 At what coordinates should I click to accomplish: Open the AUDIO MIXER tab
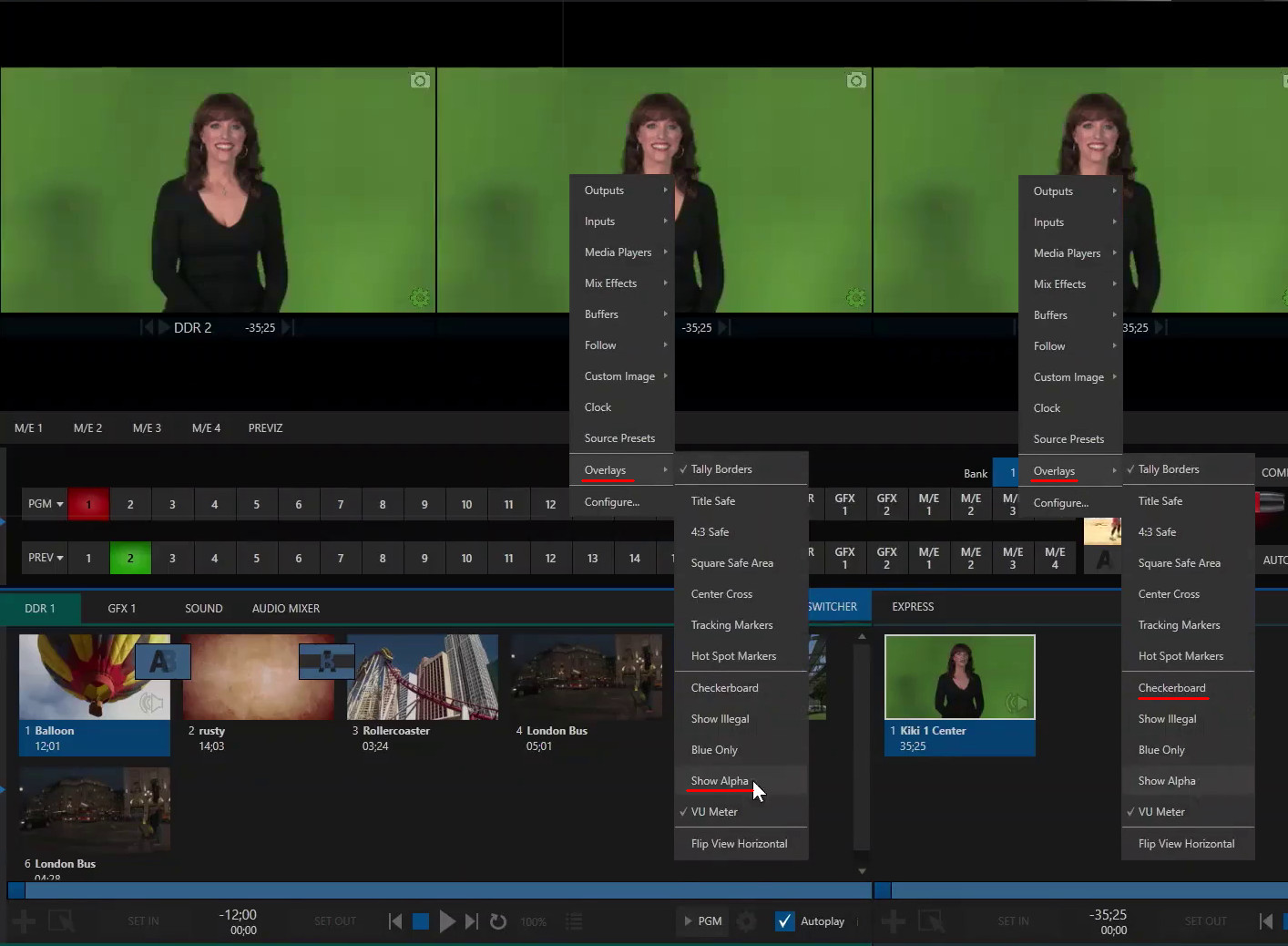[286, 608]
